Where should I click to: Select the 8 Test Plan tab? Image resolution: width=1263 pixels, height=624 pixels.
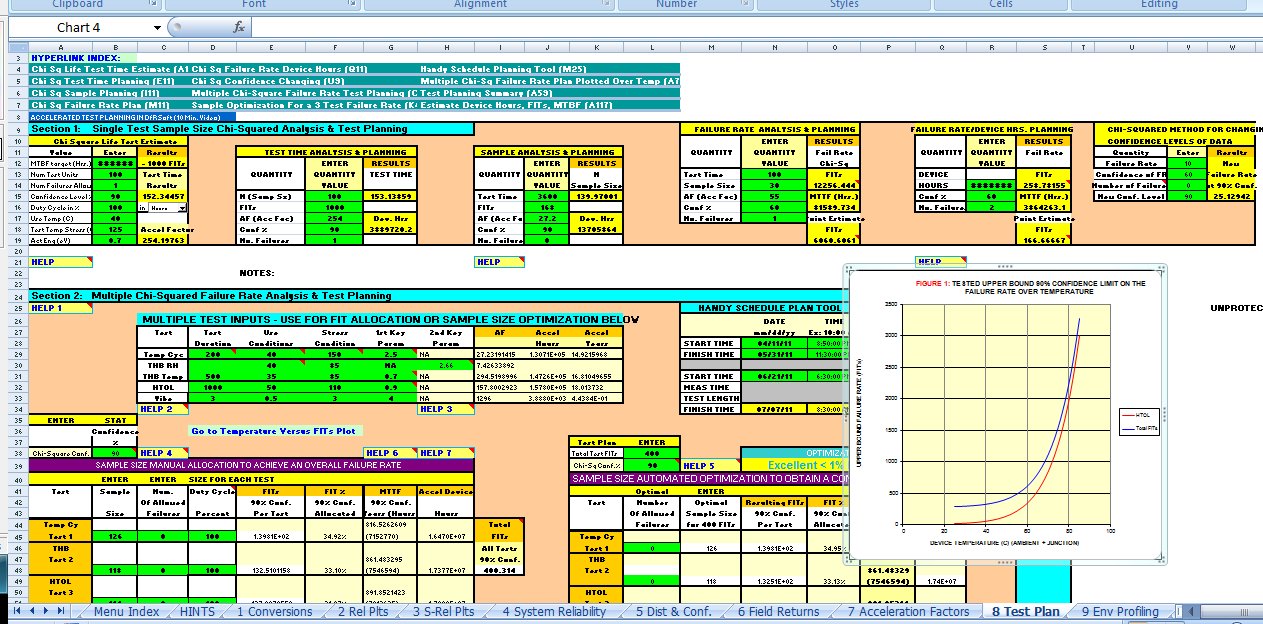tap(1024, 611)
